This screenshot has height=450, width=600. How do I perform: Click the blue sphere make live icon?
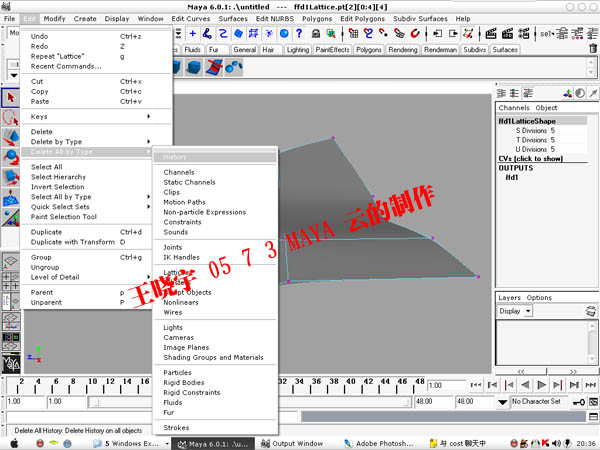point(284,34)
